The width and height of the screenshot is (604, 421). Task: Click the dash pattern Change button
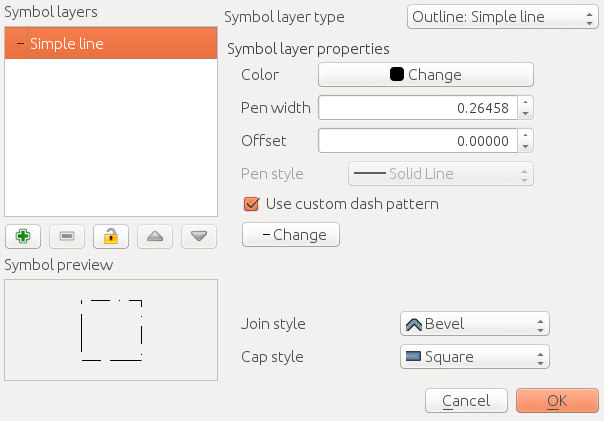[291, 235]
